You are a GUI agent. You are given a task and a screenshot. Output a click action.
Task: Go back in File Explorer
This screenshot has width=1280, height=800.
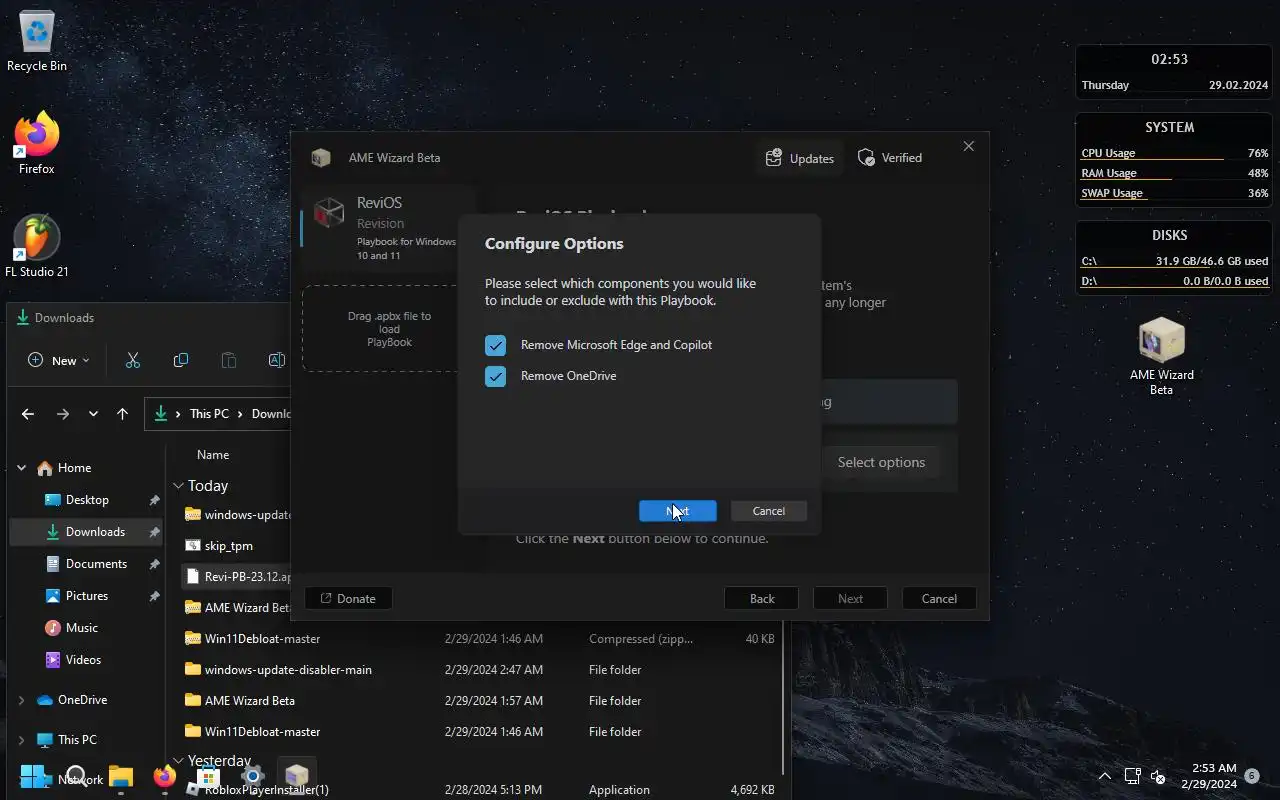[x=28, y=414]
